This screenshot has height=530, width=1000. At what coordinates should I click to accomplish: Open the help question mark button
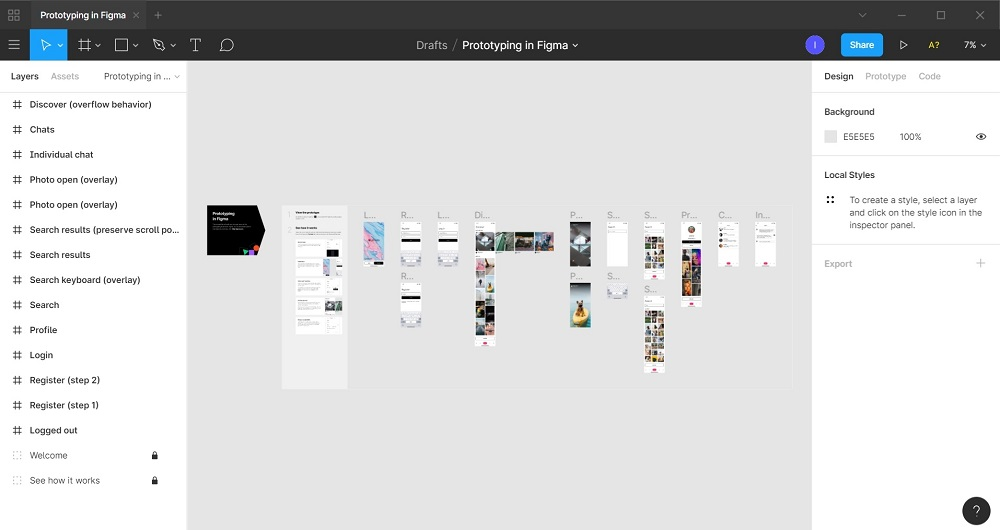[x=976, y=511]
